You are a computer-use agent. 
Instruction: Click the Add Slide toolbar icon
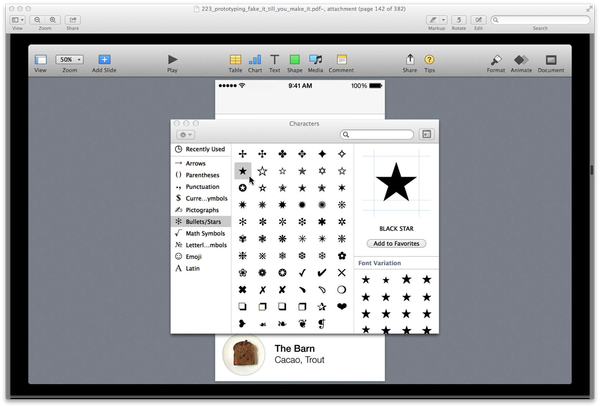(x=104, y=60)
